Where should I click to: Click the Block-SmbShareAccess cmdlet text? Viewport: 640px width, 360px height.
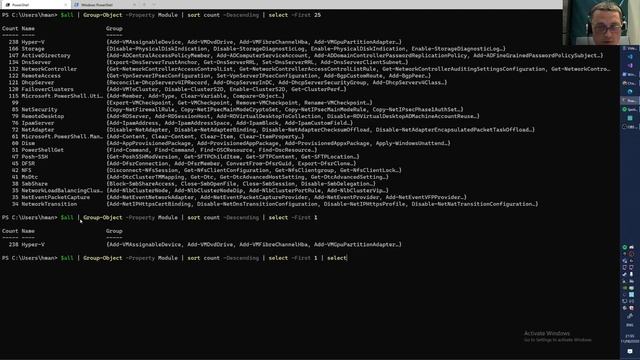[x=142, y=184]
